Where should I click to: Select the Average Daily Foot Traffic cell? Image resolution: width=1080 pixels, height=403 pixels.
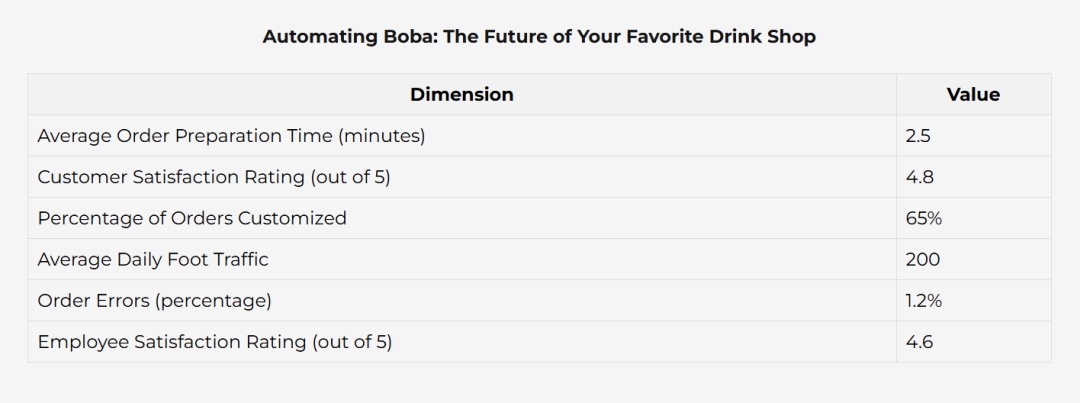[x=461, y=260]
